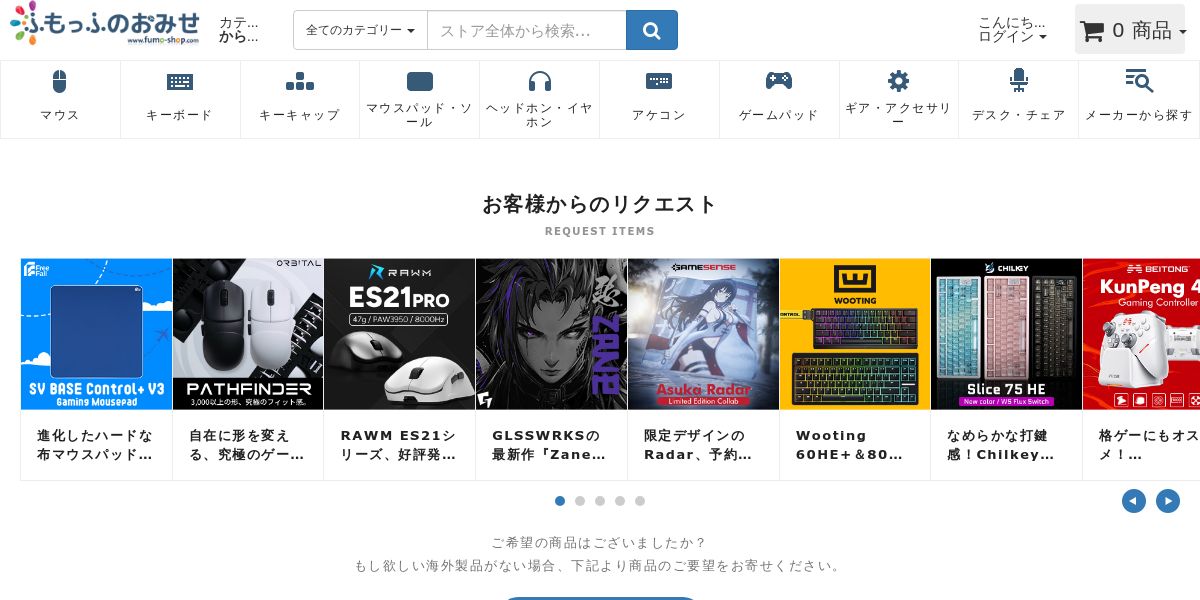Click the 自在に形を変える article title
The image size is (1200, 600).
tap(247, 445)
